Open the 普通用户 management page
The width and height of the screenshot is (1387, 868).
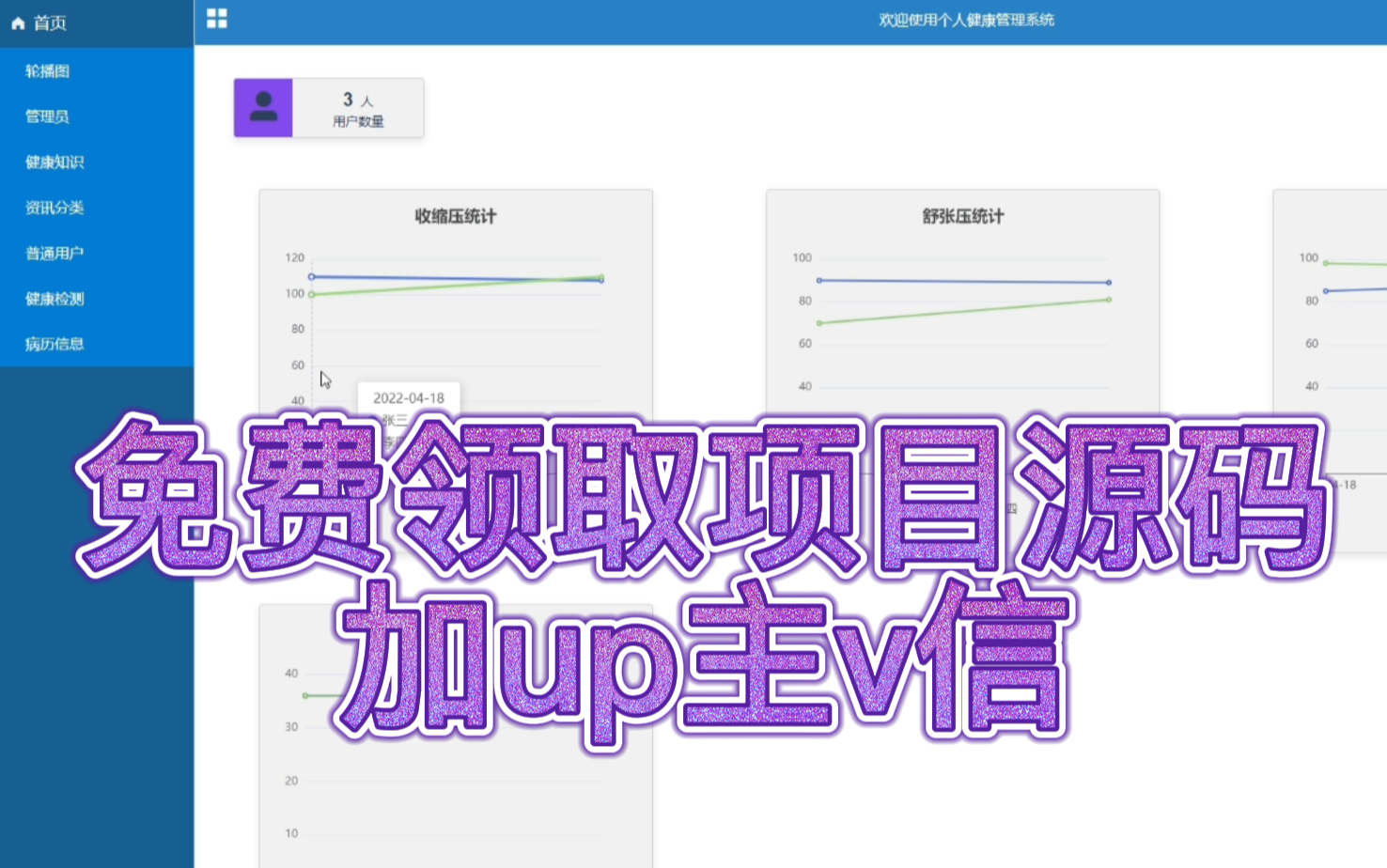(x=54, y=253)
